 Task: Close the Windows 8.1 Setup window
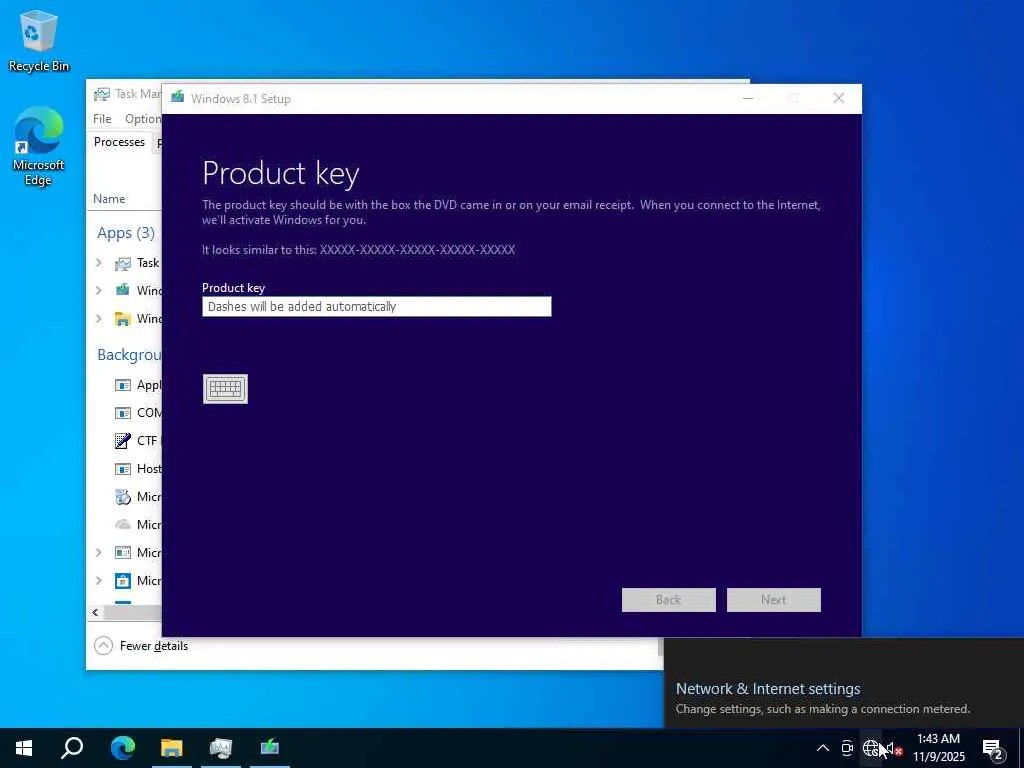(x=839, y=99)
